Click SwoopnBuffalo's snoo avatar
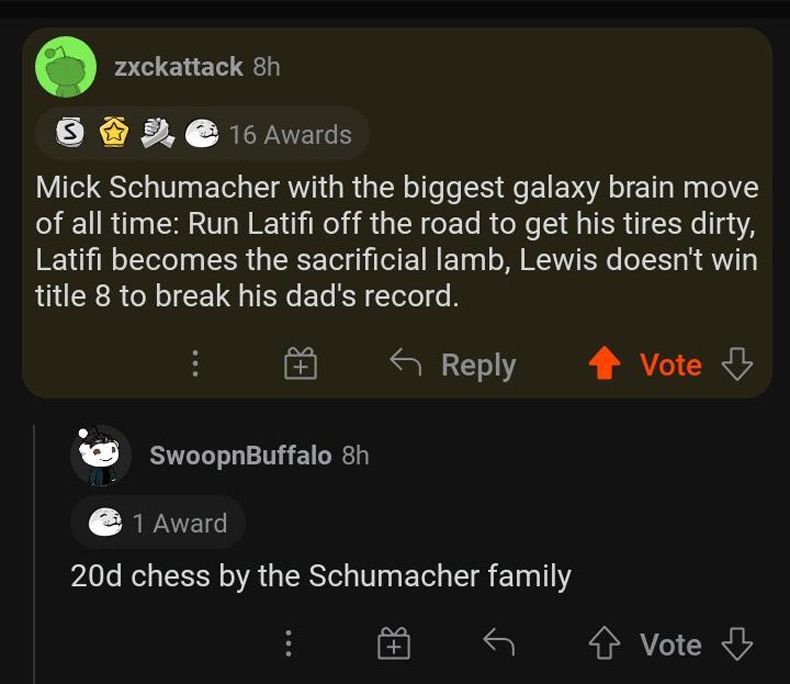The width and height of the screenshot is (790, 684). pos(101,455)
